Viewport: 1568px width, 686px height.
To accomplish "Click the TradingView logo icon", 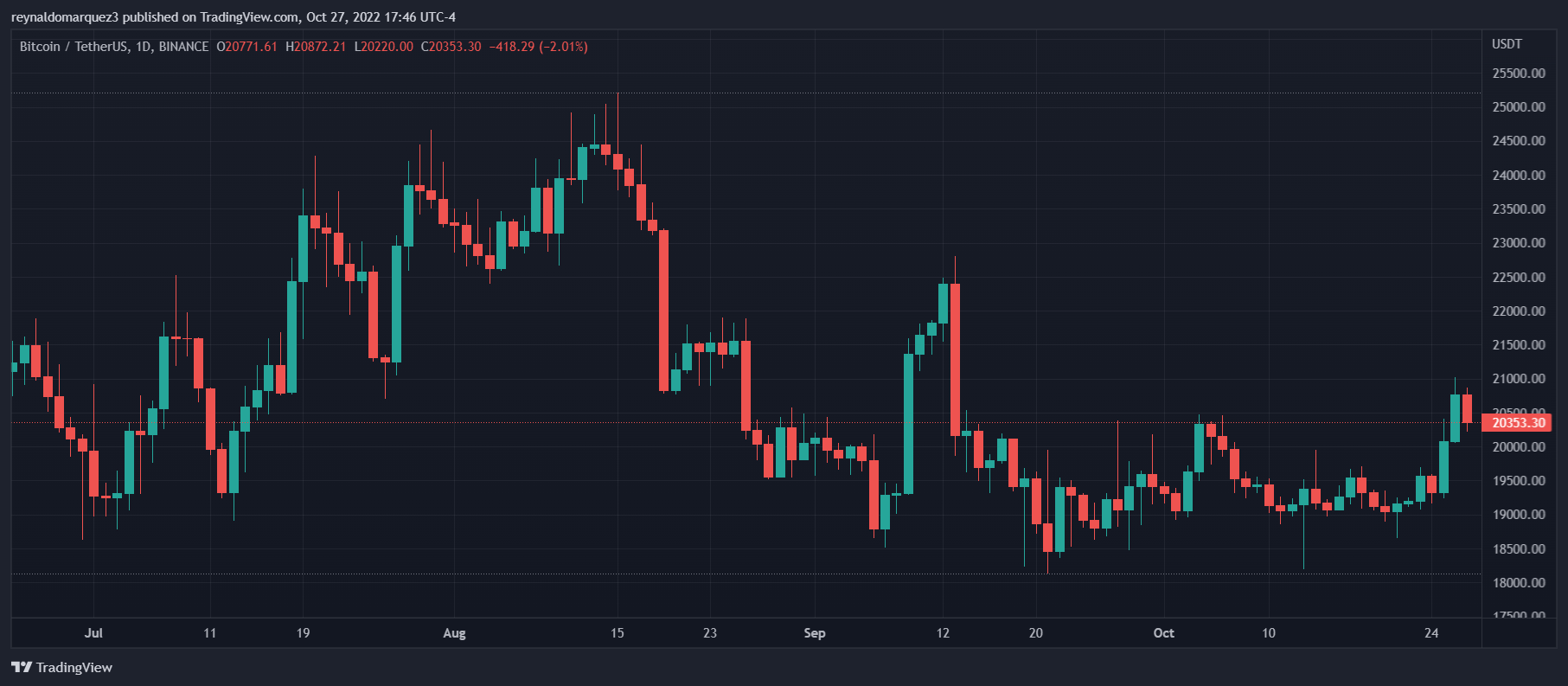I will point(22,667).
